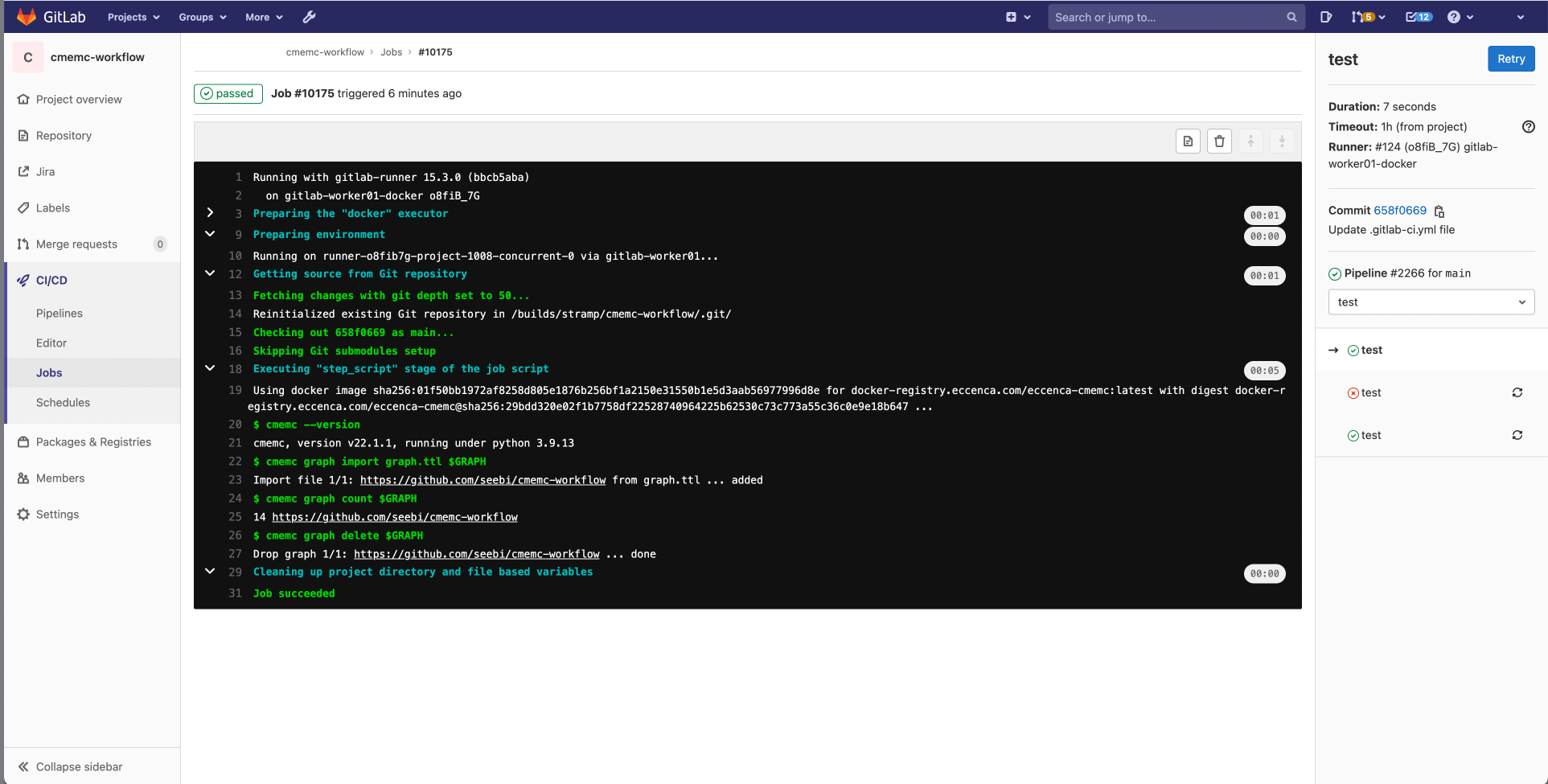Expand the Preparing the docker executor section

tap(210, 212)
